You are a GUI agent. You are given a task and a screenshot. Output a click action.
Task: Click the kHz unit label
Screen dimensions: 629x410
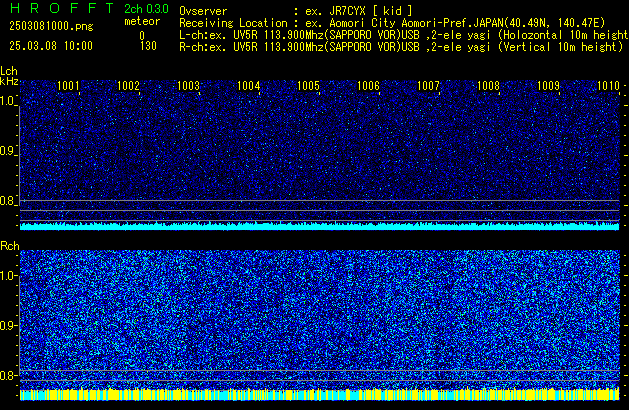9,81
